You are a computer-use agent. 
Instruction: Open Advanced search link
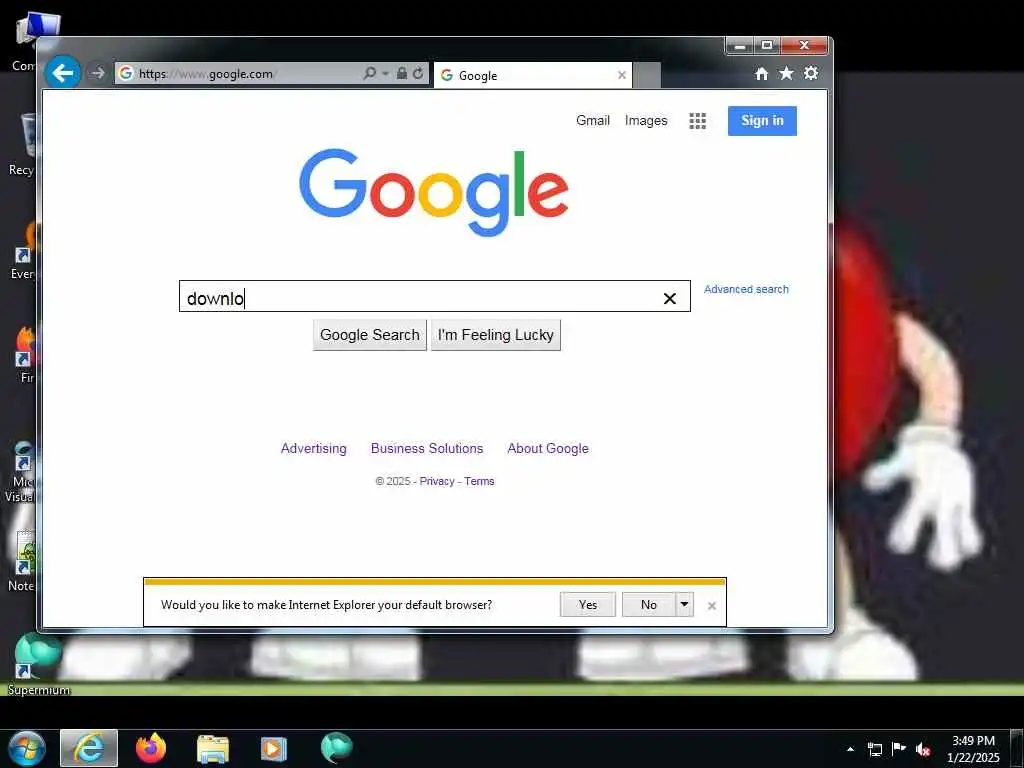point(746,289)
